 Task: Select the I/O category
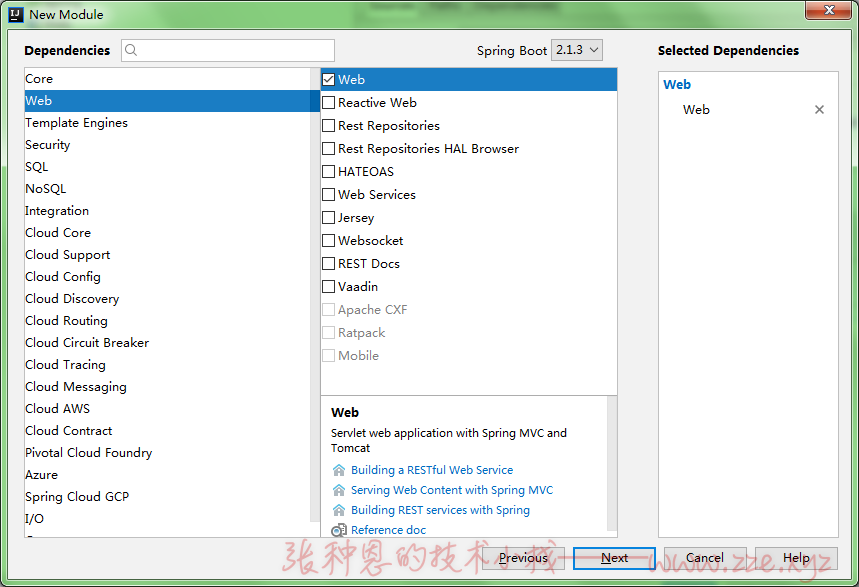click(168, 518)
